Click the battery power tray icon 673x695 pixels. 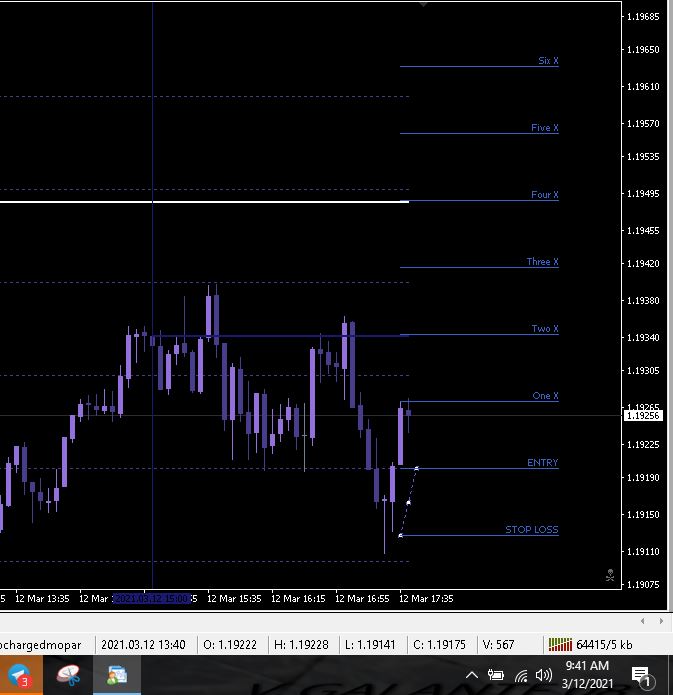tap(496, 675)
